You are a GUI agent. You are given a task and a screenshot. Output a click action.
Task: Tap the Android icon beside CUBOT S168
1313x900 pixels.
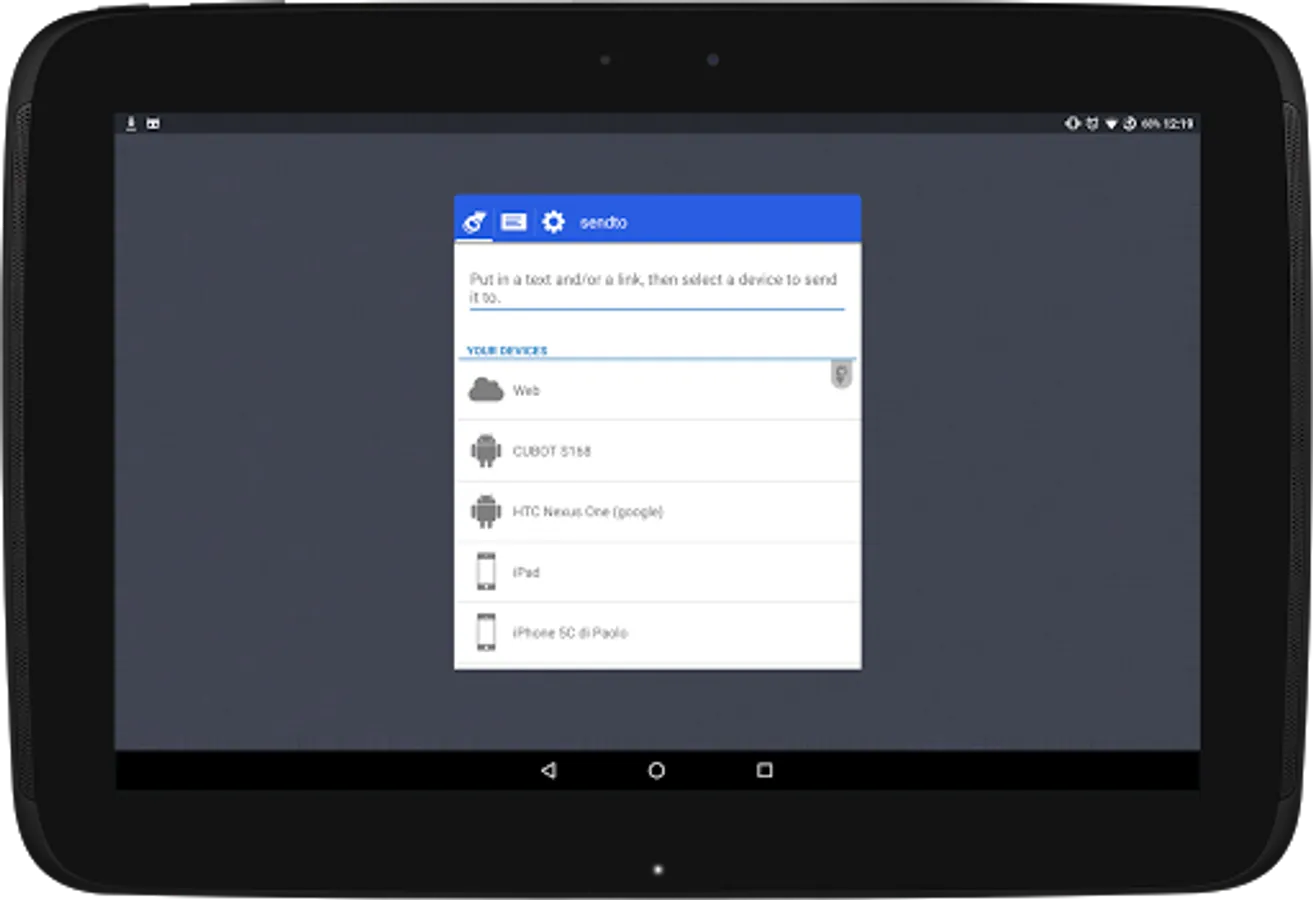click(486, 451)
